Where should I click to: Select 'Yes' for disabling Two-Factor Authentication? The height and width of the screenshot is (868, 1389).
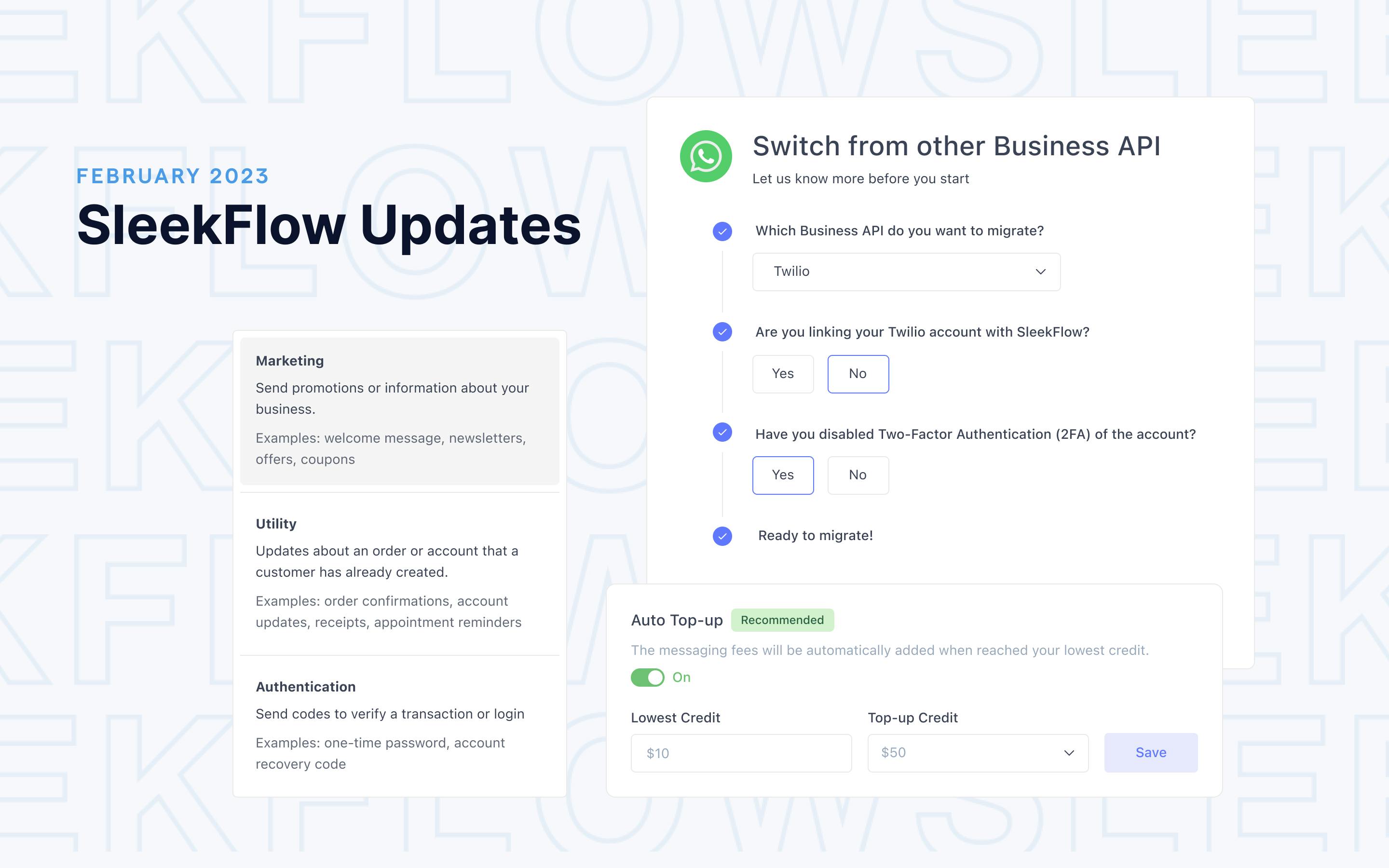tap(783, 475)
